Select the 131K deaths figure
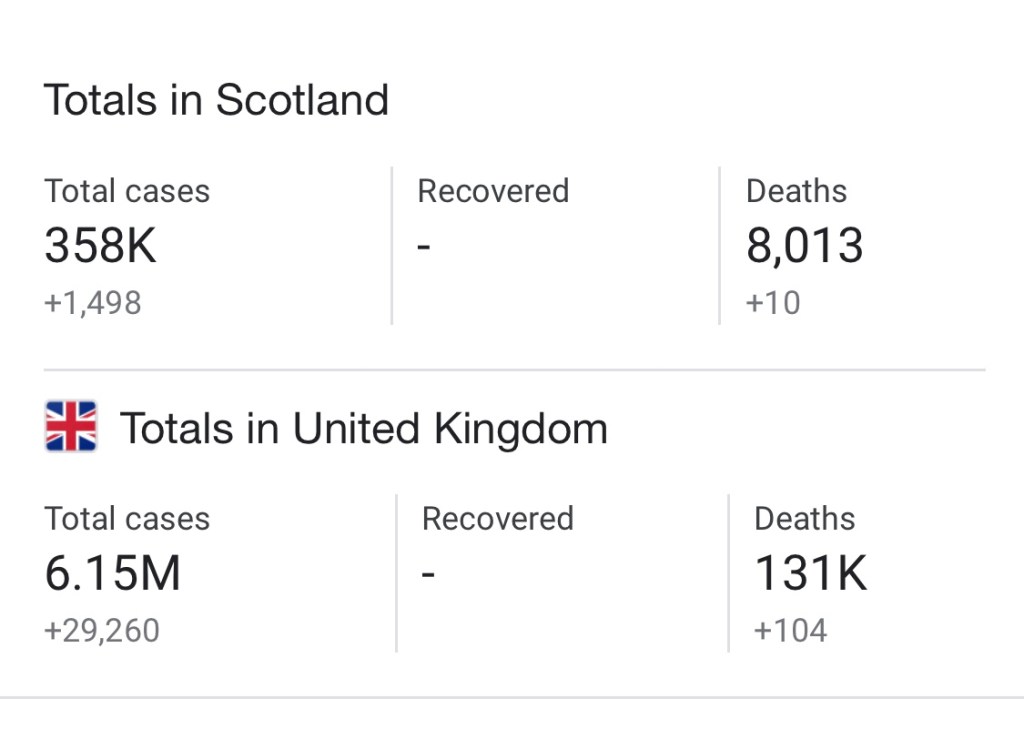Viewport: 1024px width, 729px height. tap(810, 574)
